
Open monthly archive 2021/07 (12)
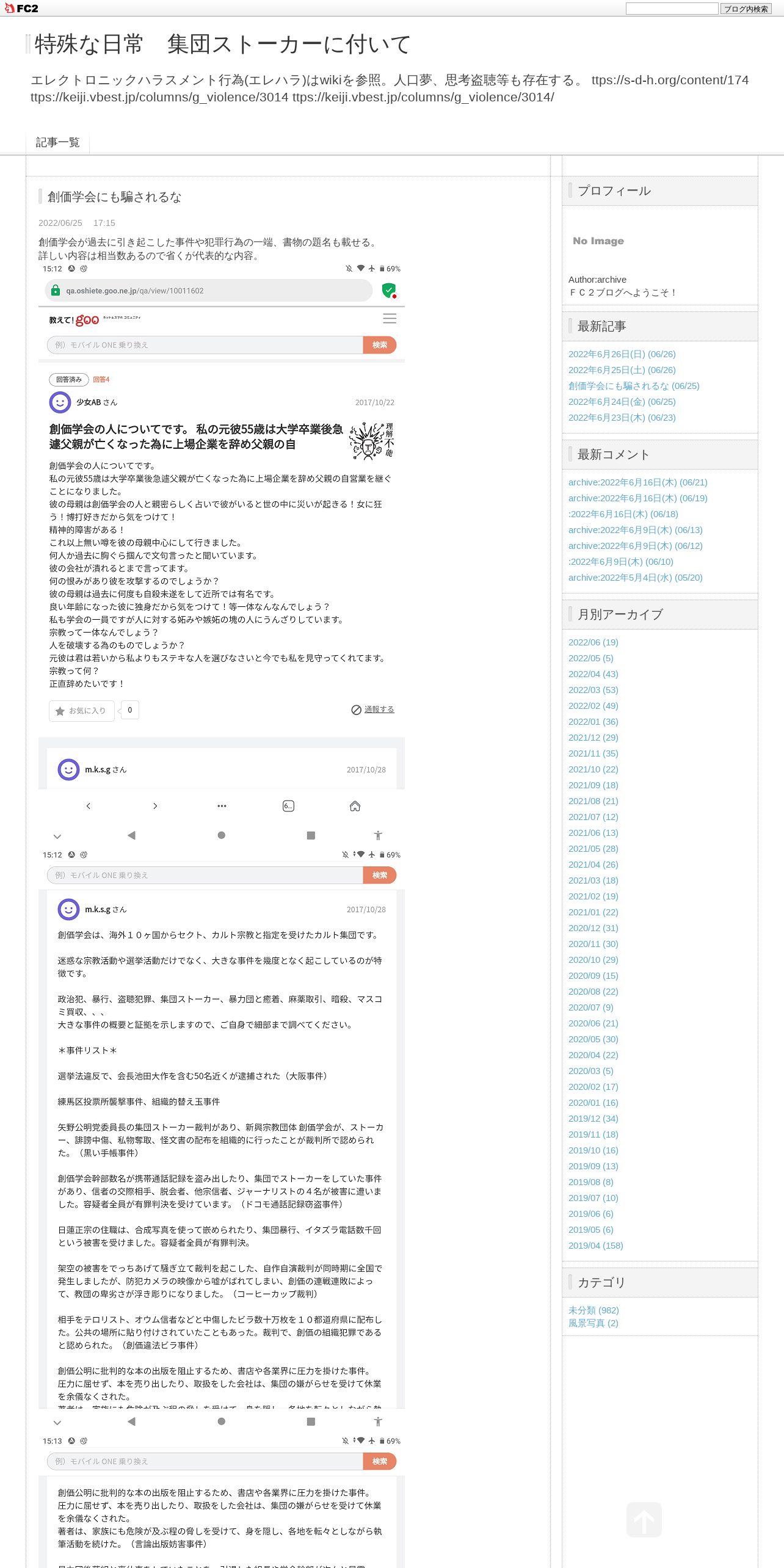[x=593, y=817]
